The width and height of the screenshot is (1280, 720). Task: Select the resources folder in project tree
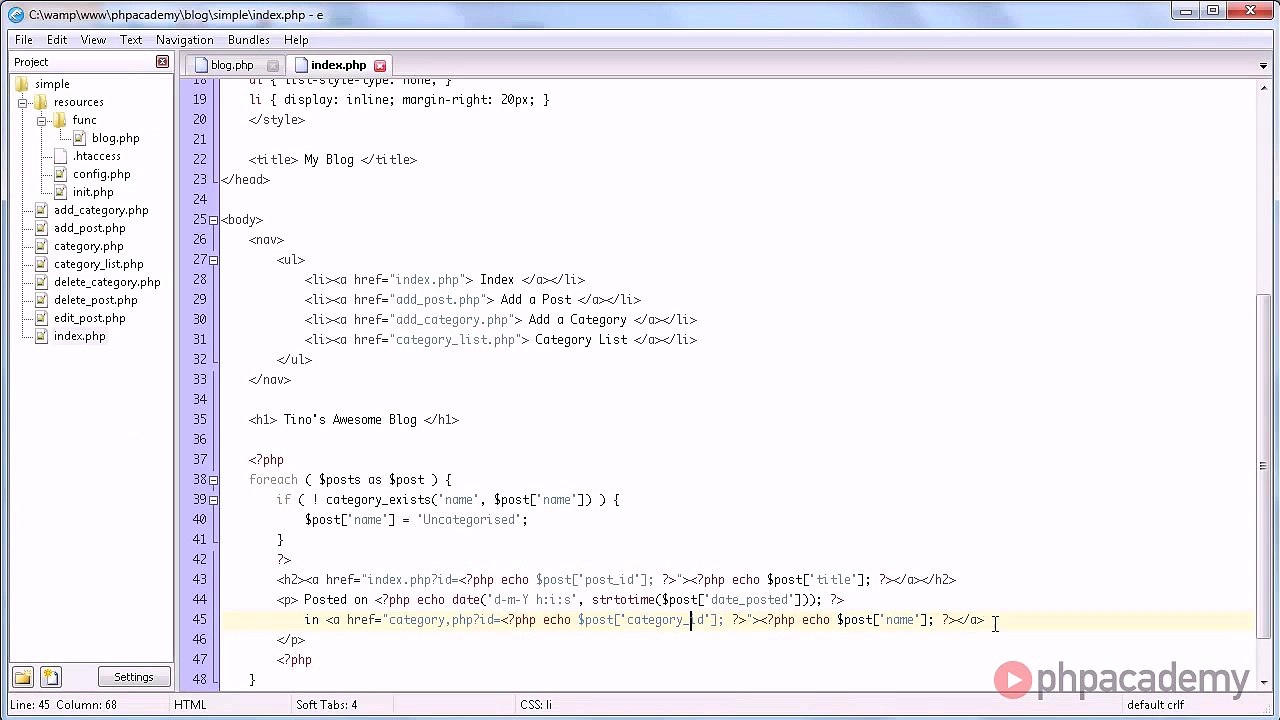(x=78, y=102)
